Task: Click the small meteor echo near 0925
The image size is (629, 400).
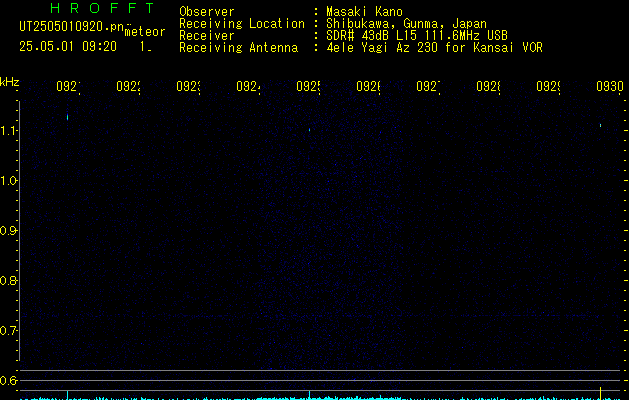Action: pos(309,130)
